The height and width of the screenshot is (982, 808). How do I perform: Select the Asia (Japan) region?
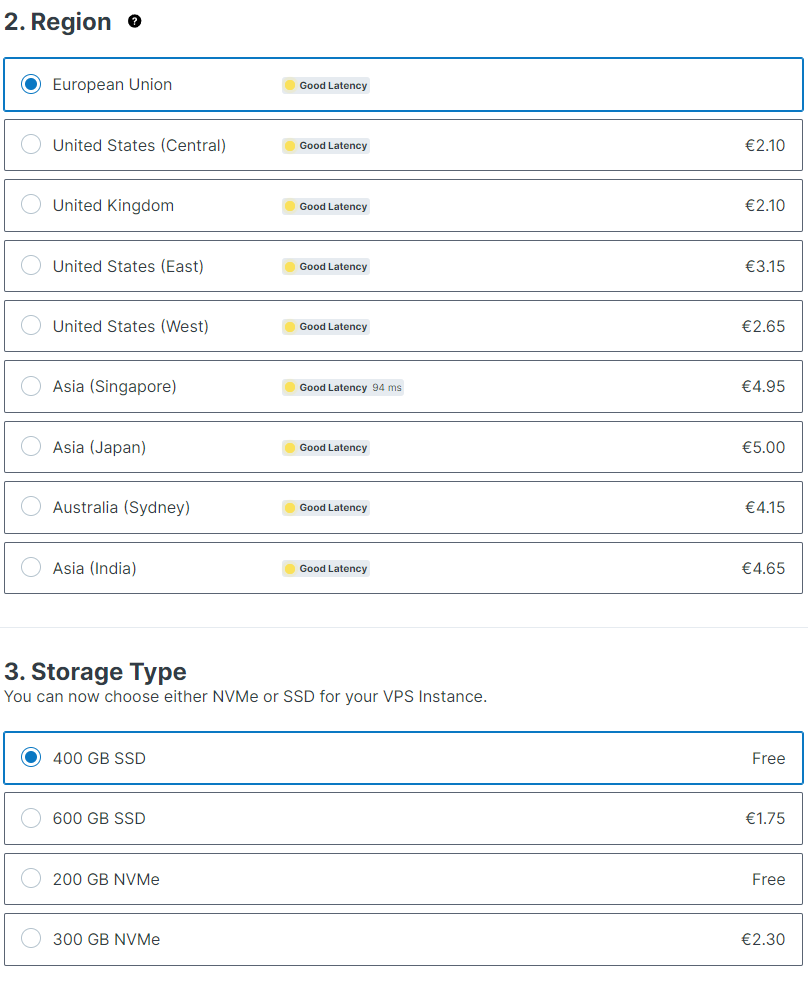click(31, 447)
